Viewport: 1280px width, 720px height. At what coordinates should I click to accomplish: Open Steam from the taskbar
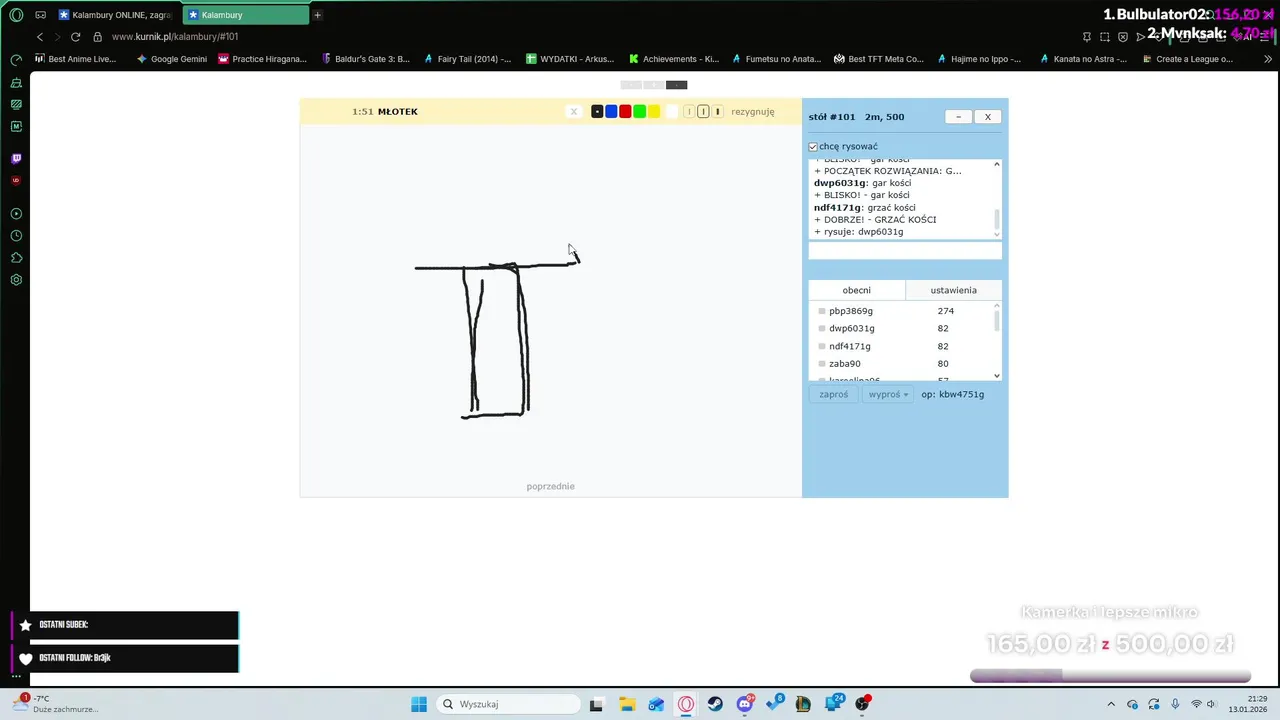pos(715,704)
